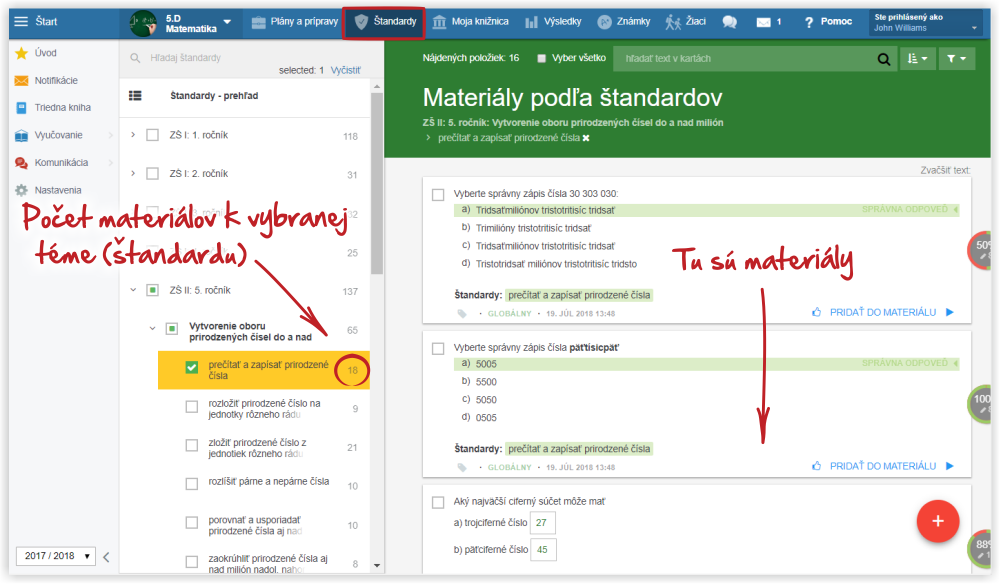Click the magnifier icon in Hľadaj štandardy
Viewport: 1000px width, 584px height.
135,58
